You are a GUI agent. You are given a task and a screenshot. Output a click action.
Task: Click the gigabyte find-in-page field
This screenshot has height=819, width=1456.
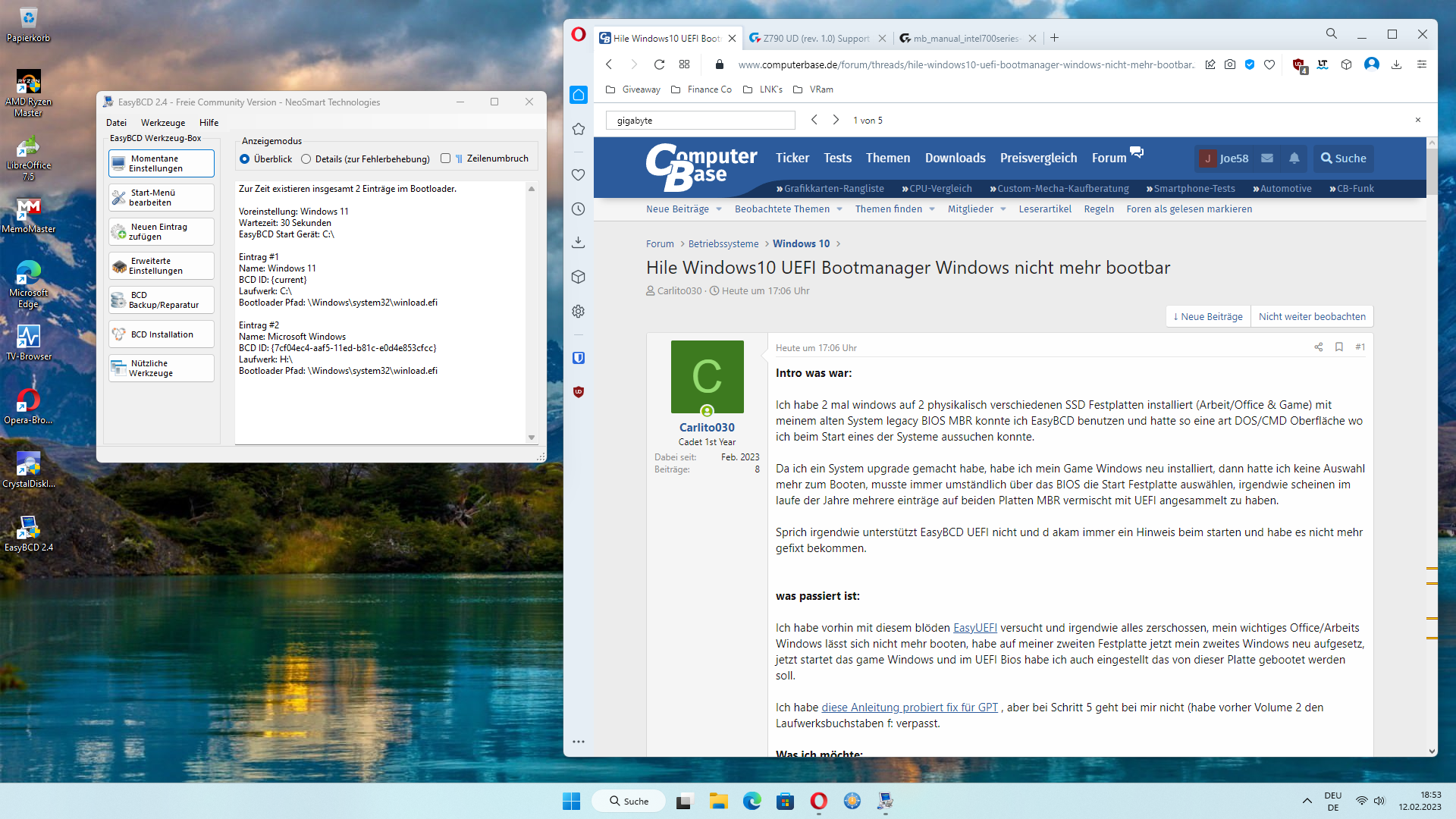coord(700,121)
